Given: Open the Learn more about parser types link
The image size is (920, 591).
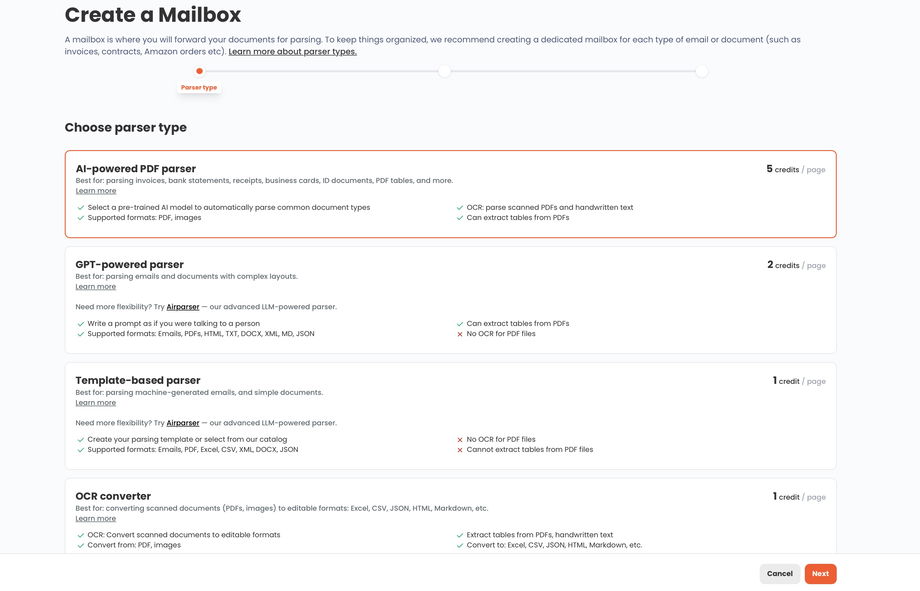Looking at the screenshot, I should [292, 52].
